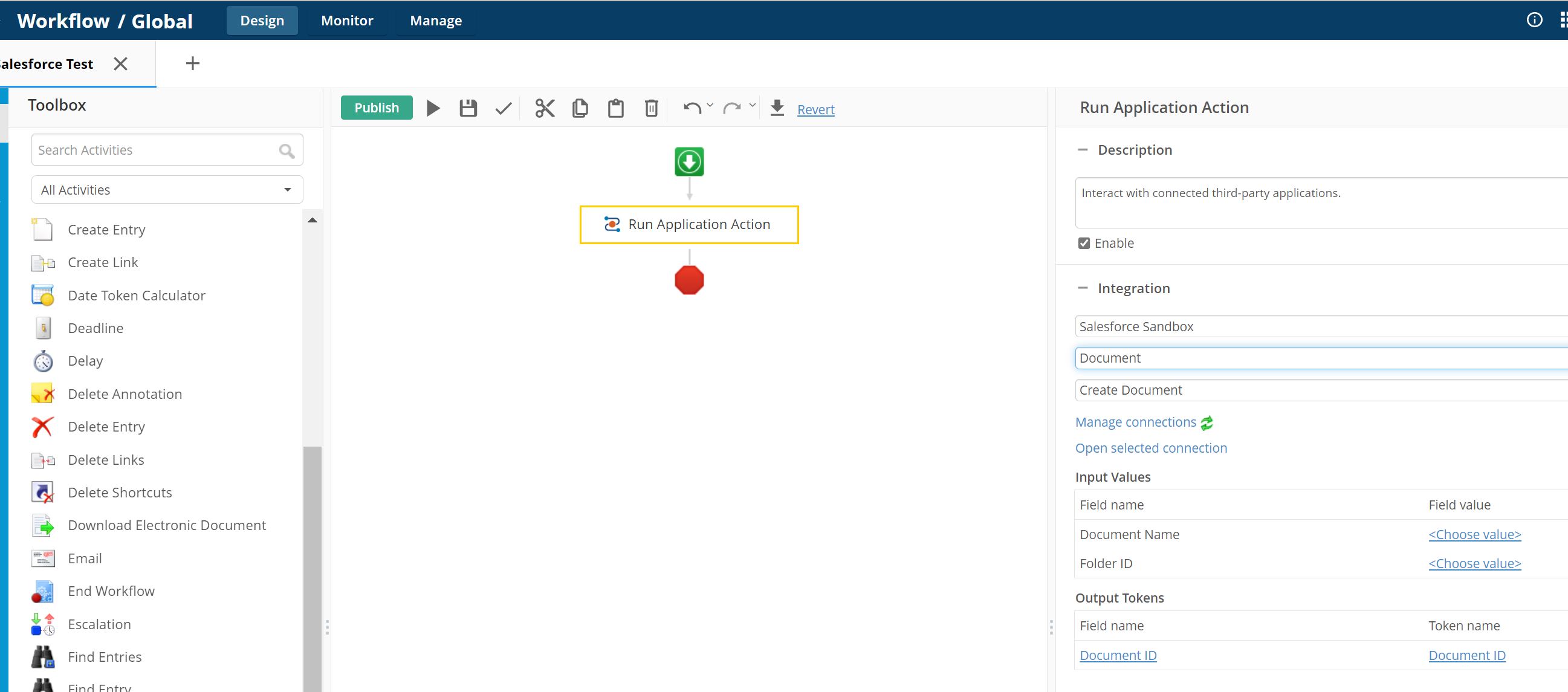
Task: Copy the selected activity
Action: (580, 108)
